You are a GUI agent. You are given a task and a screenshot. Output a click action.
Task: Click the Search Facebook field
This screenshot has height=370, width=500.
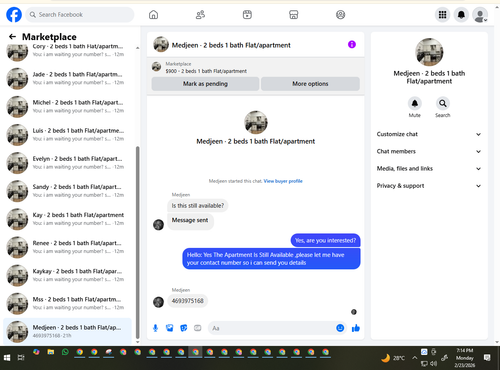point(80,15)
